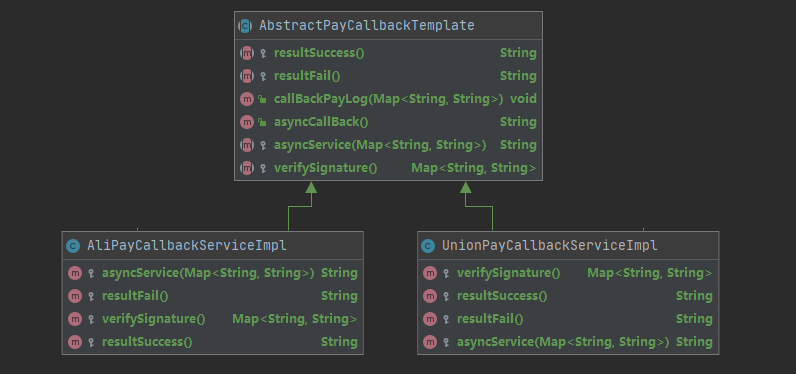Click the UnionPayCallbackServiceImpl class icon
This screenshot has height=374, width=796.
[x=428, y=246]
